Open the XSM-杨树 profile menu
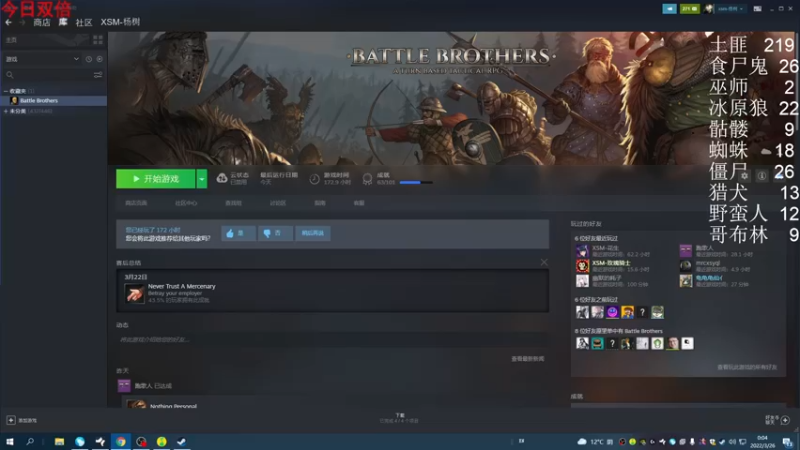Screen dimensions: 800x450 120,22
